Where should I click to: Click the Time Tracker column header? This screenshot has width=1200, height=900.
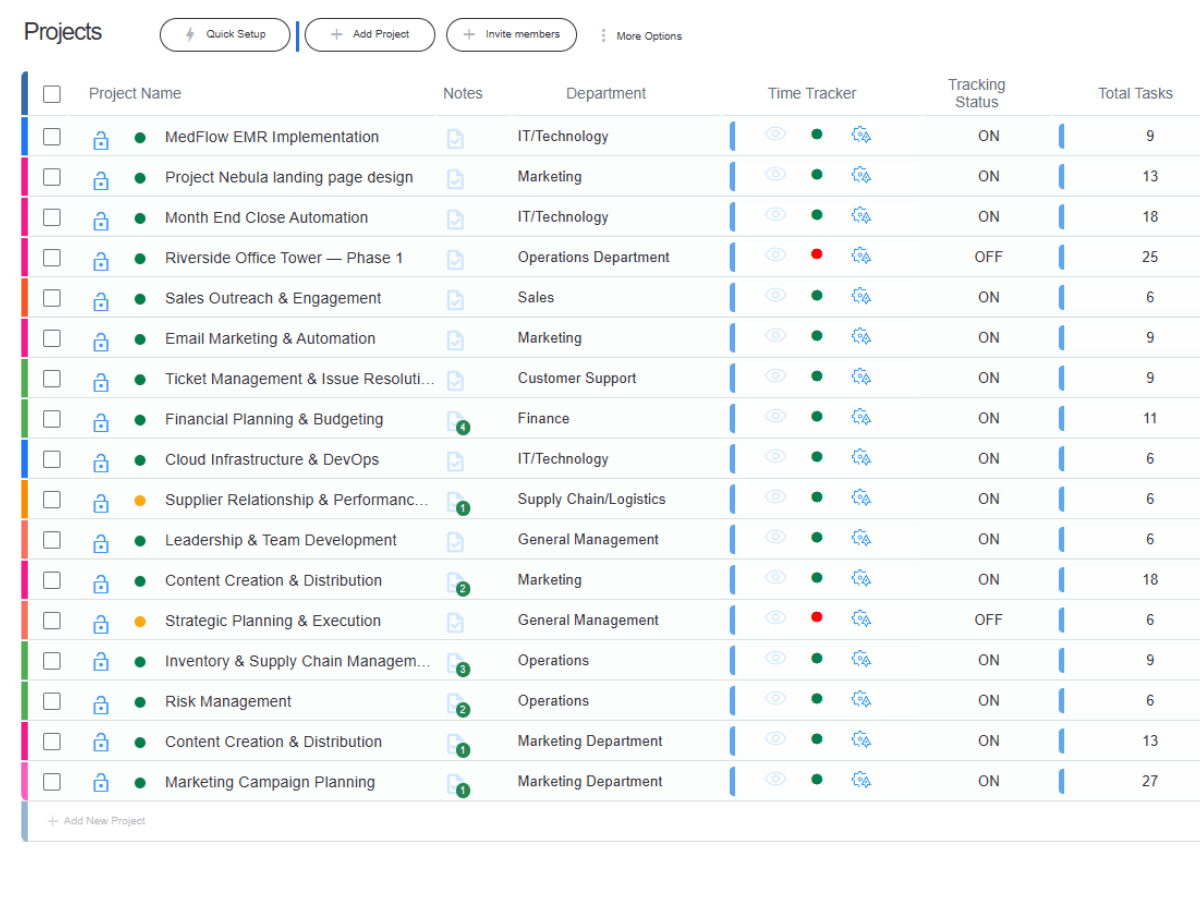pyautogui.click(x=812, y=93)
